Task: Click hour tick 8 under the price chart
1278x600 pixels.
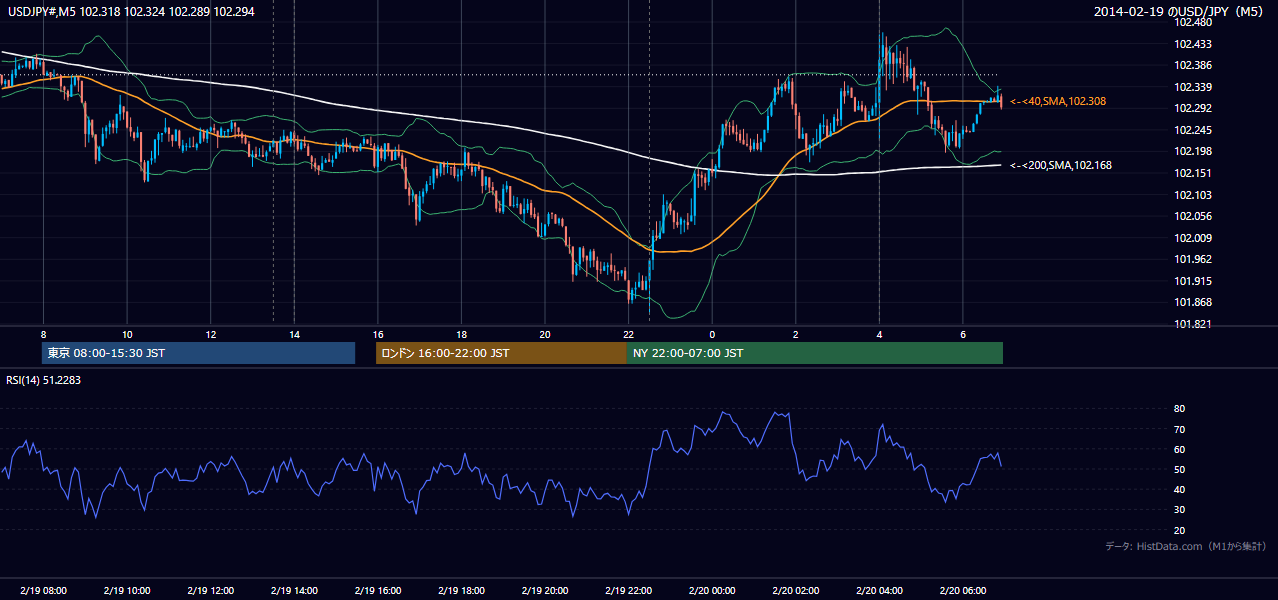Action: [43, 334]
